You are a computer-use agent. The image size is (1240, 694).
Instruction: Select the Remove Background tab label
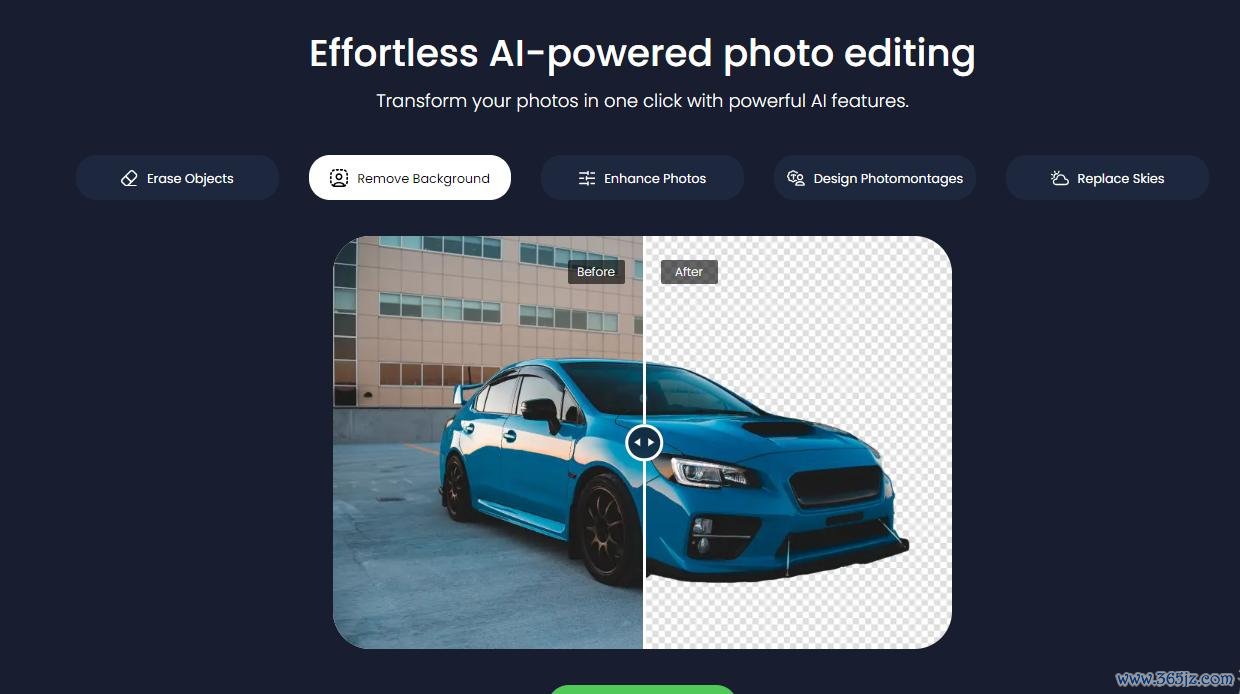coord(423,178)
